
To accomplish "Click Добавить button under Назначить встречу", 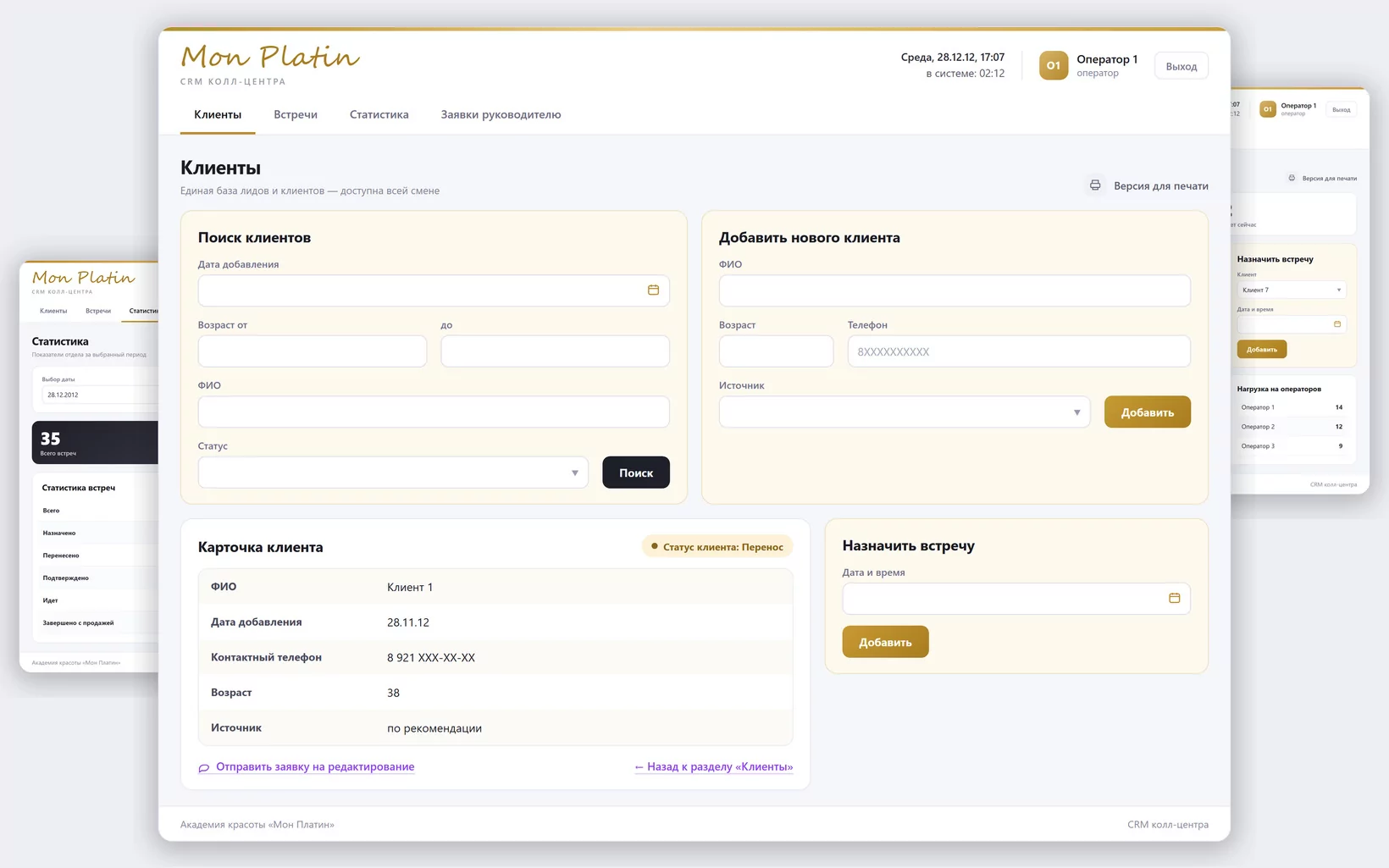I will (885, 642).
